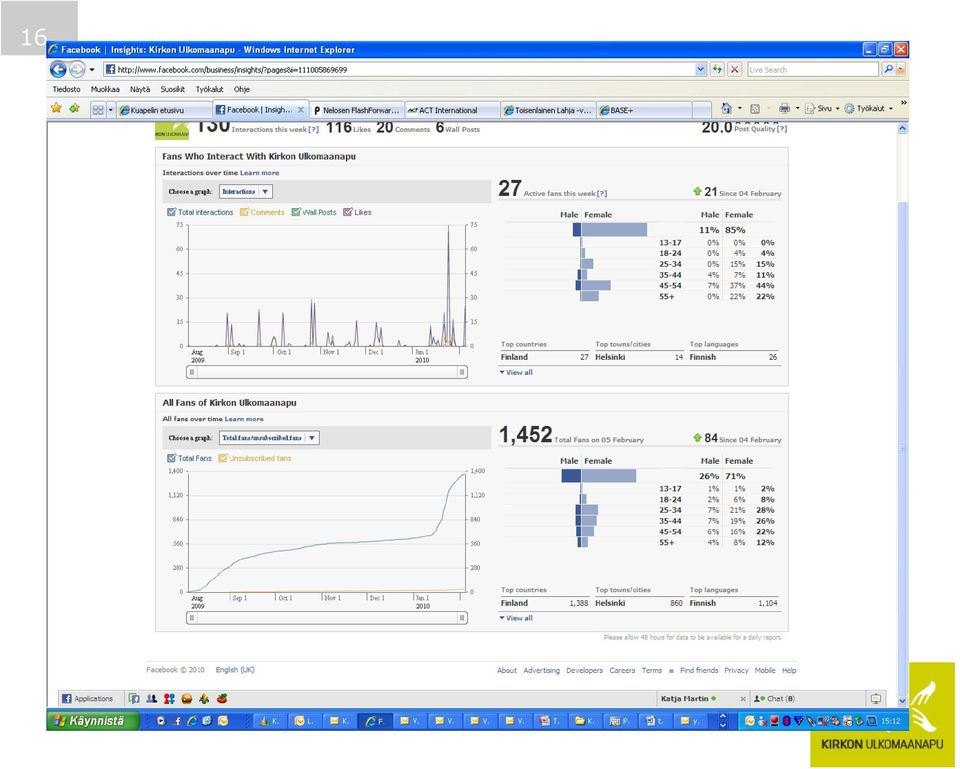Toggle the Likes checkbox
Screen dimensions: 960x769
348,212
